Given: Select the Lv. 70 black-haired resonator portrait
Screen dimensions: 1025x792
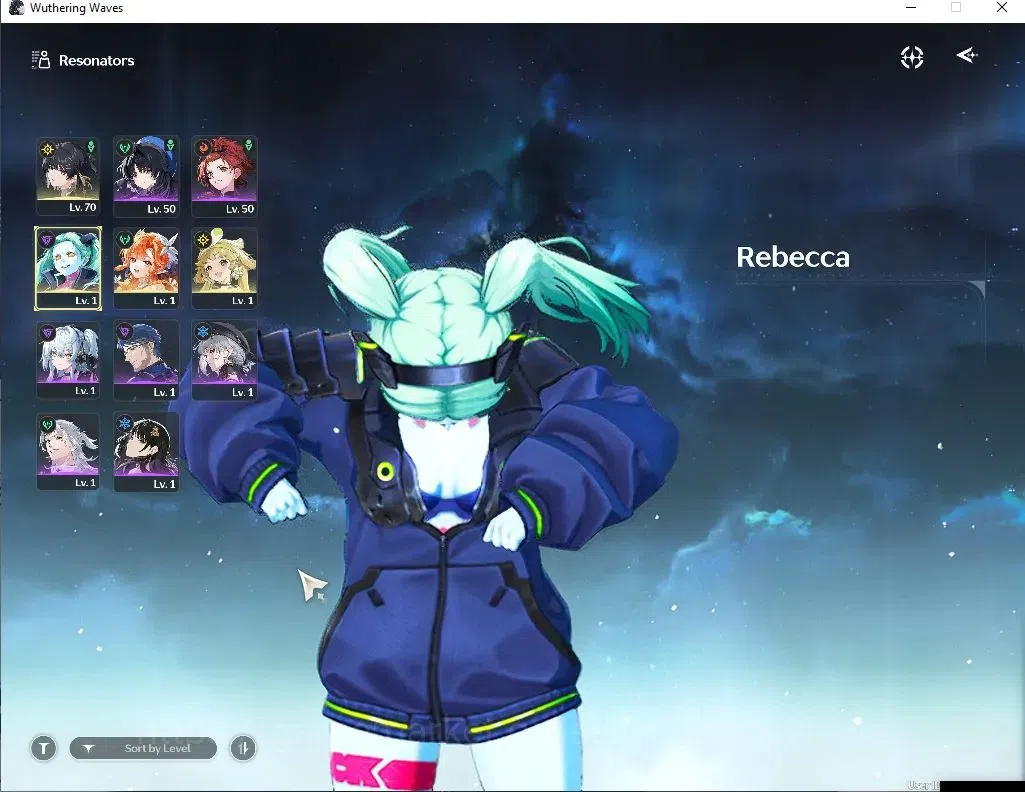Looking at the screenshot, I should (x=67, y=176).
